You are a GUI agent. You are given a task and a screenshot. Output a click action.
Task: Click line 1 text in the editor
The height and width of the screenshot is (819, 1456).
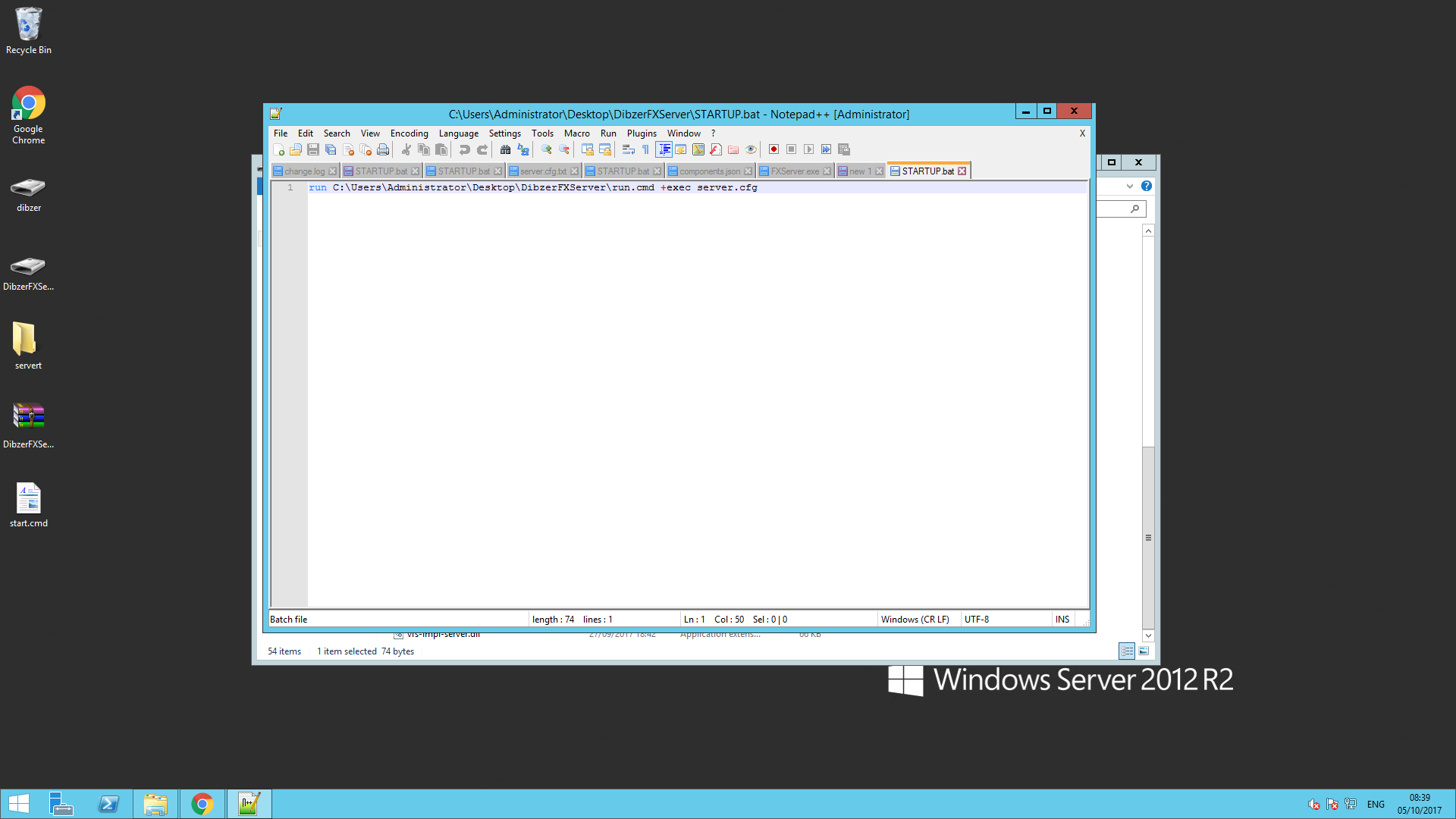[x=533, y=187]
